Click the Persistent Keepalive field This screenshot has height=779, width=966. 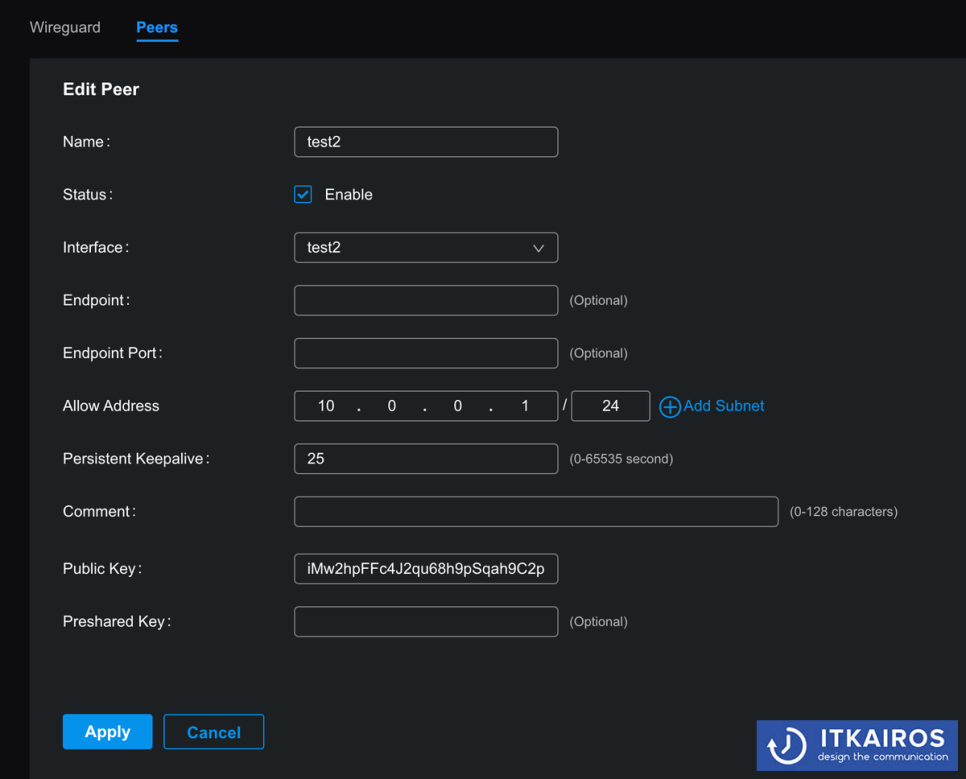click(x=426, y=459)
